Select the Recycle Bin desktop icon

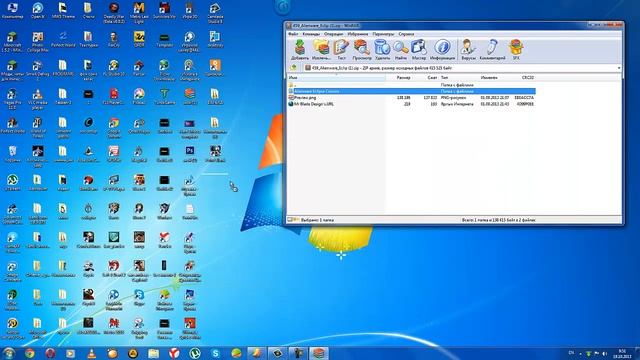point(12,154)
